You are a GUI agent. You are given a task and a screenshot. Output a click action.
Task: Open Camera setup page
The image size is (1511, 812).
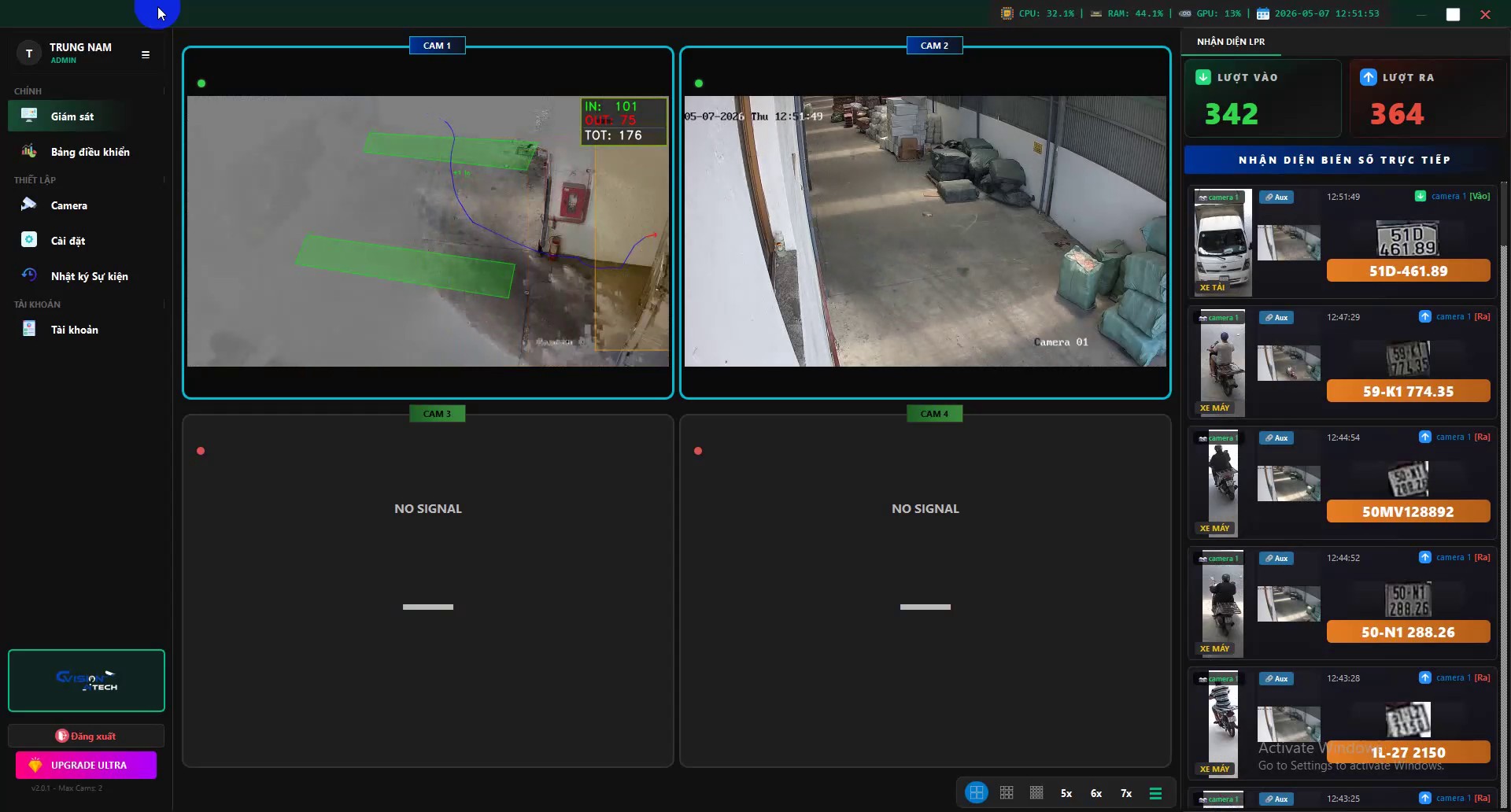(x=87, y=205)
